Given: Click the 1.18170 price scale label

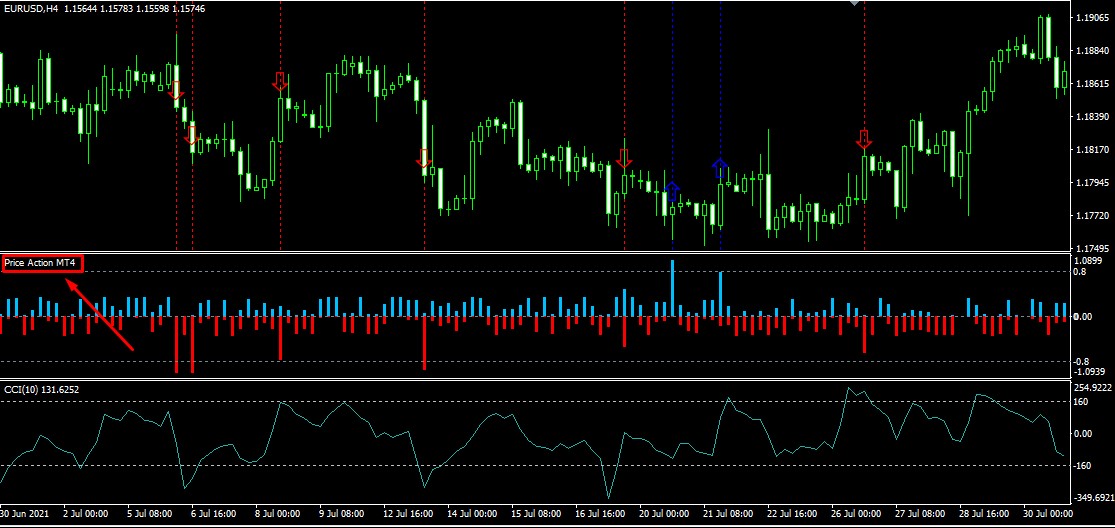Looking at the screenshot, I should [1093, 150].
